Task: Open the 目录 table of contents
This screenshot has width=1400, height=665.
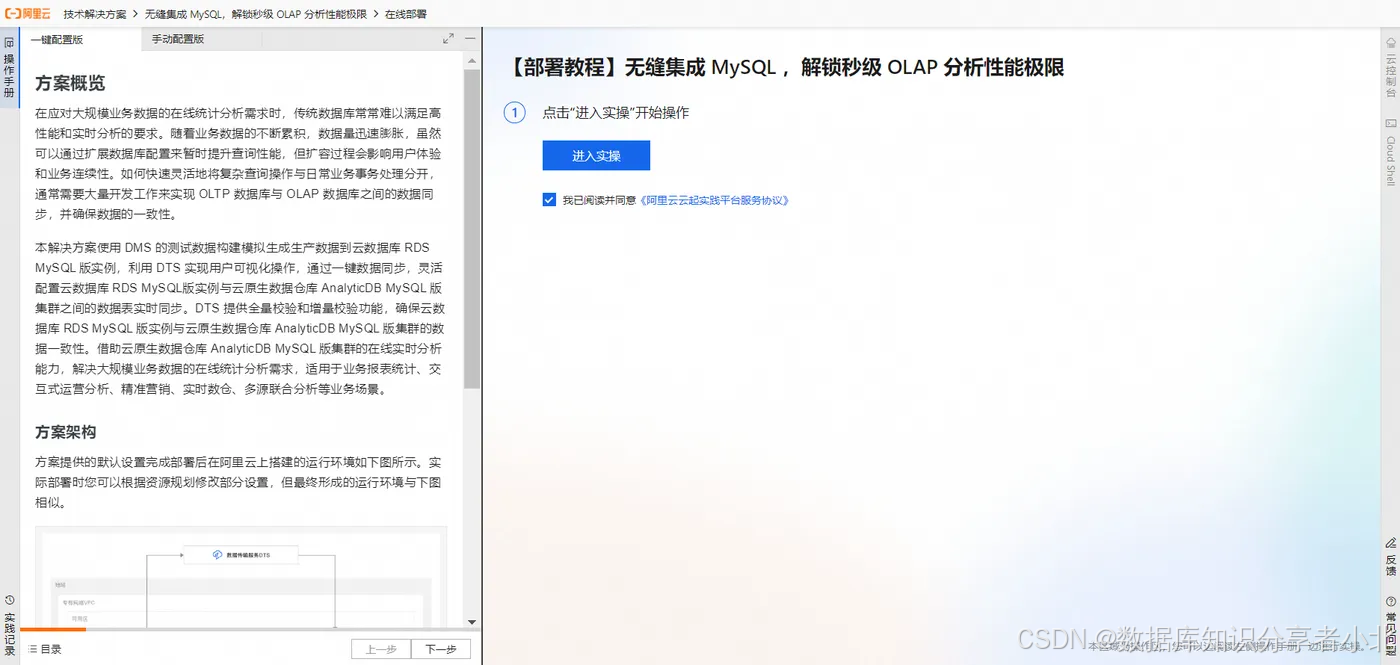Action: click(45, 649)
